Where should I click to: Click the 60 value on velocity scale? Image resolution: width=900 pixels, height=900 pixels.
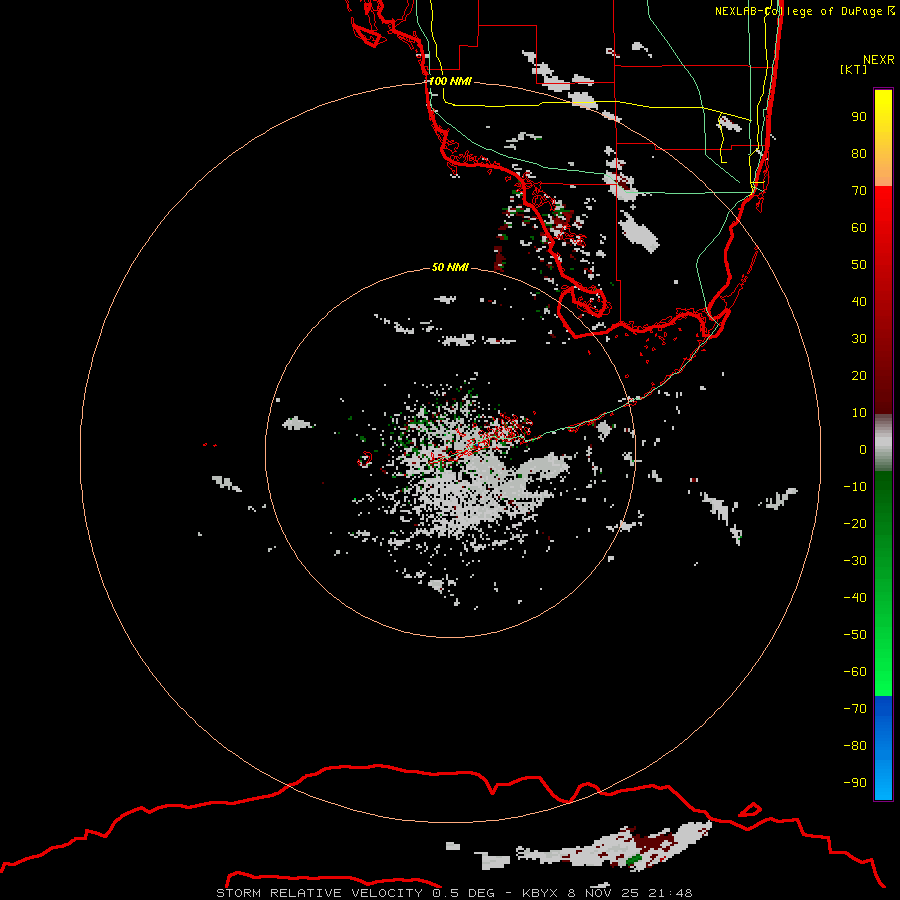pos(859,227)
